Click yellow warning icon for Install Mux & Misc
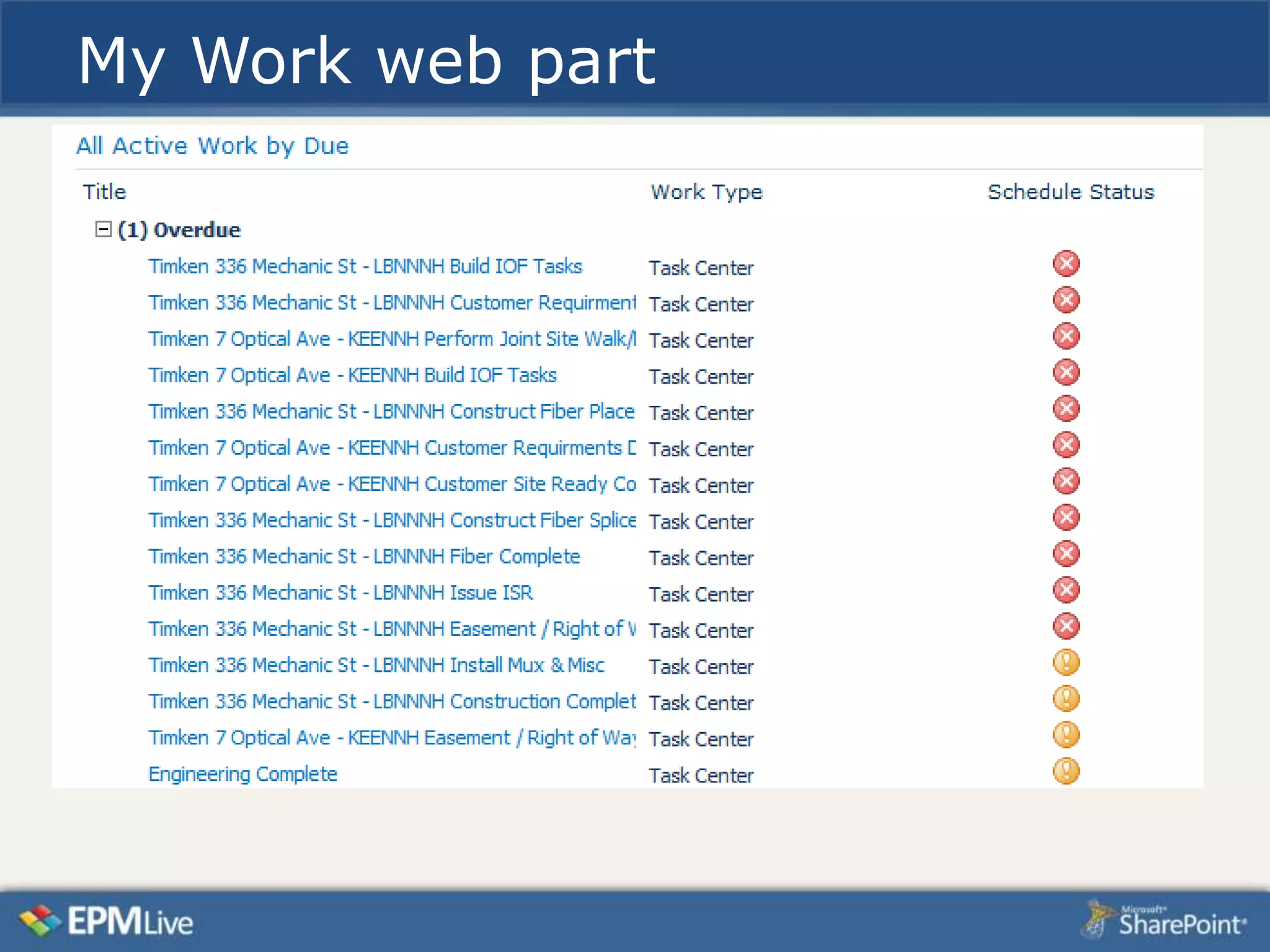The height and width of the screenshot is (952, 1270). (x=1066, y=663)
